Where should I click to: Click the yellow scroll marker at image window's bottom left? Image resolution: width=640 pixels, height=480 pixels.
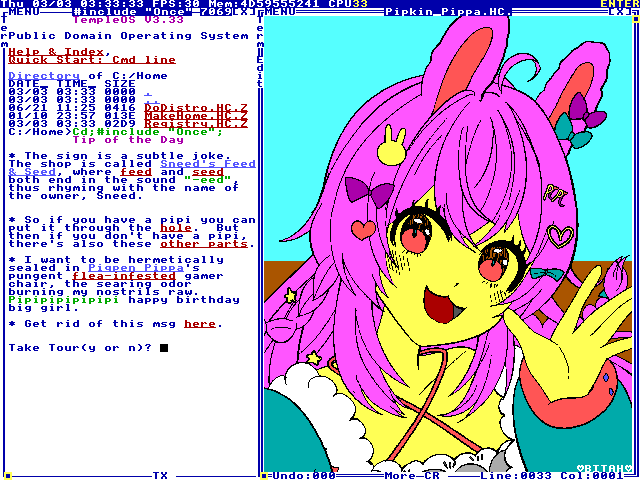pos(264,476)
